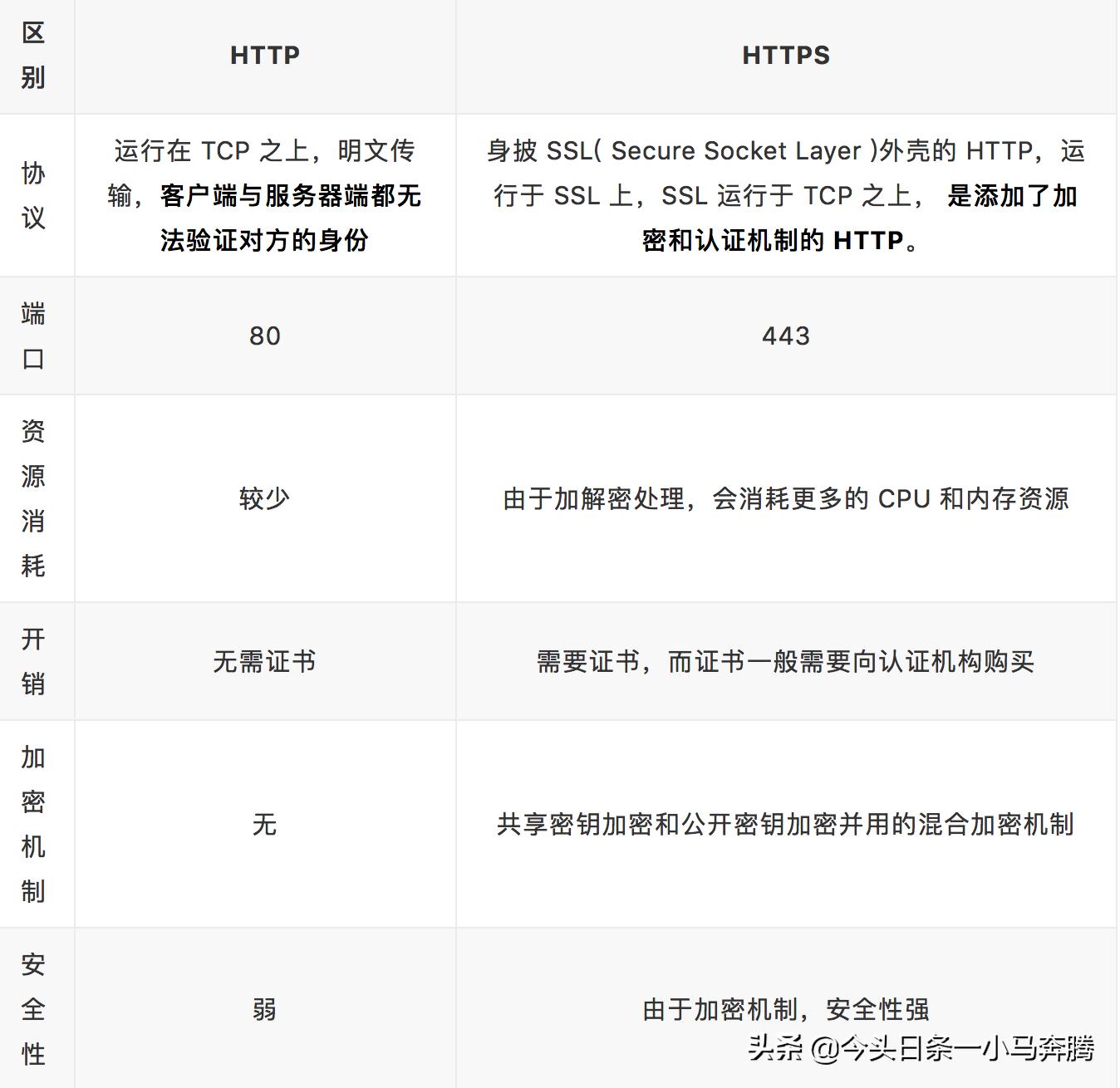This screenshot has height=1088, width=1120.
Task: Click the certificate purchase text for HTTPS
Action: 785,660
